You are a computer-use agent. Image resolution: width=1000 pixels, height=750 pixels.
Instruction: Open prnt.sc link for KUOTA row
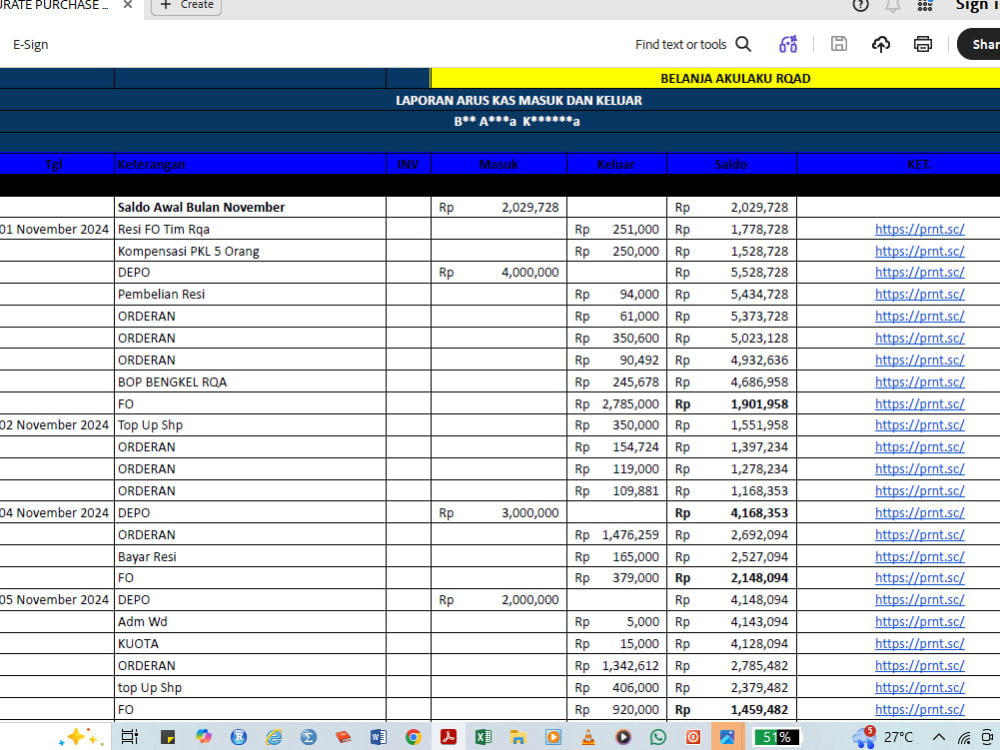919,643
